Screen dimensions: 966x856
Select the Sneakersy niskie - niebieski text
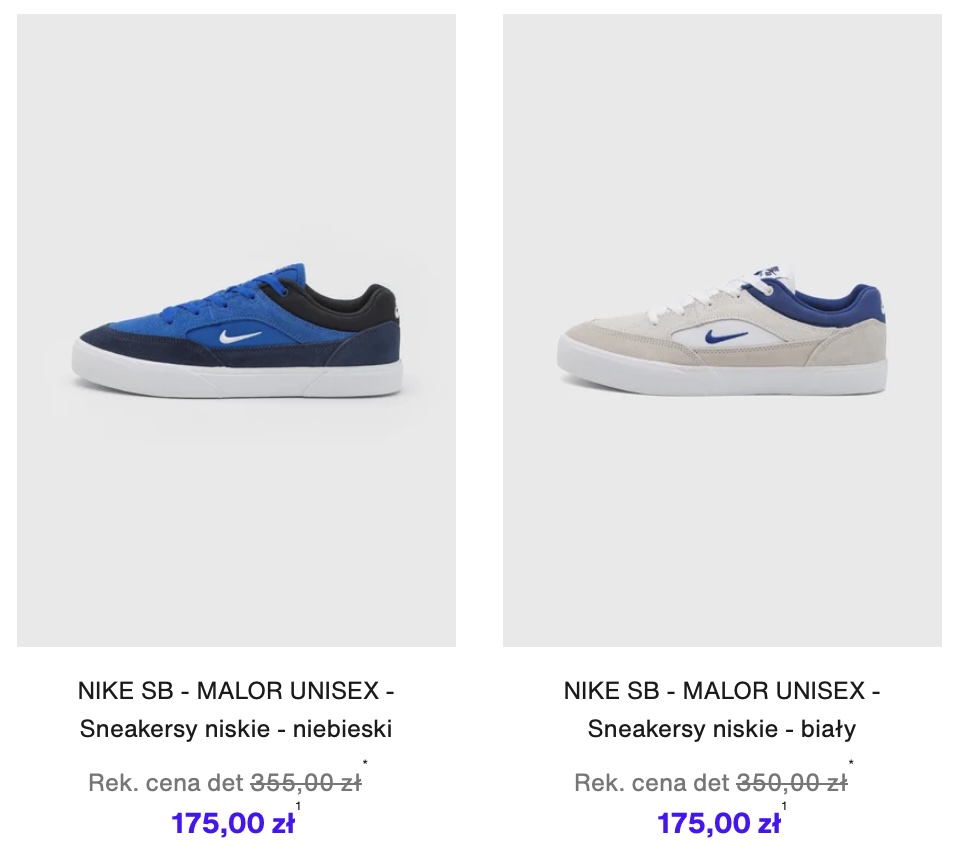click(x=236, y=729)
